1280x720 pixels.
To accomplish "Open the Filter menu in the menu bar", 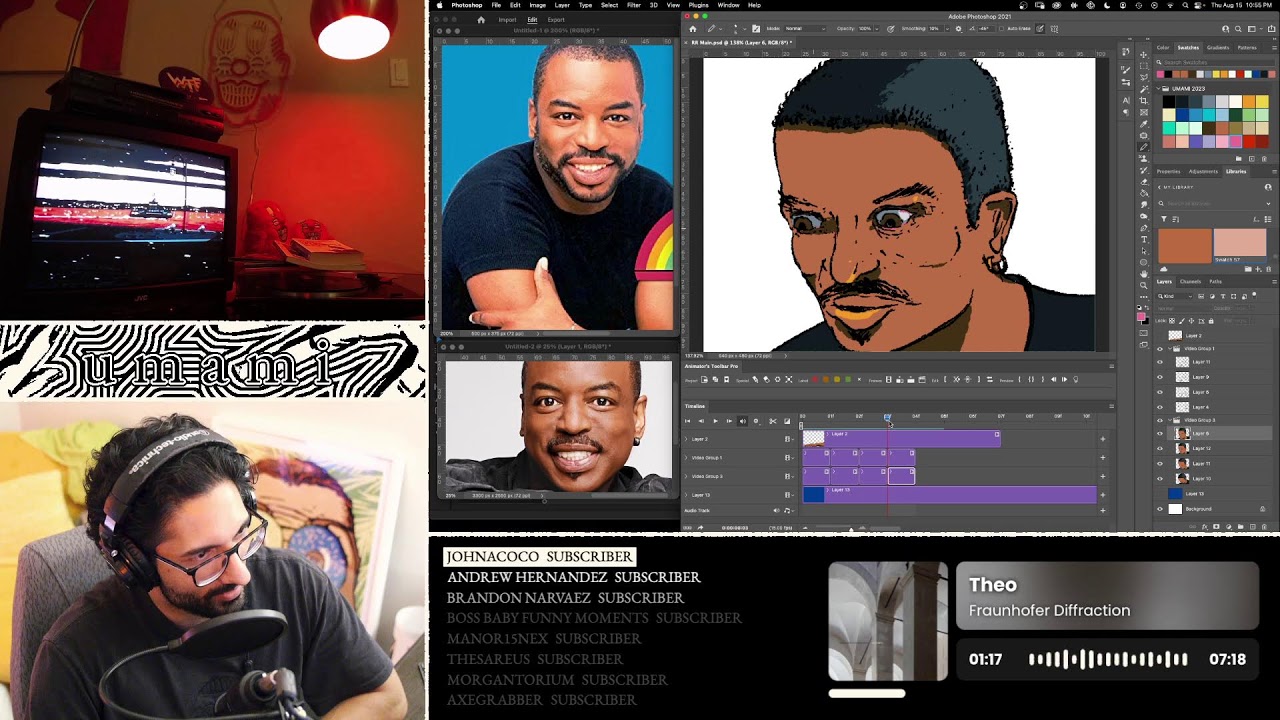I will (634, 5).
